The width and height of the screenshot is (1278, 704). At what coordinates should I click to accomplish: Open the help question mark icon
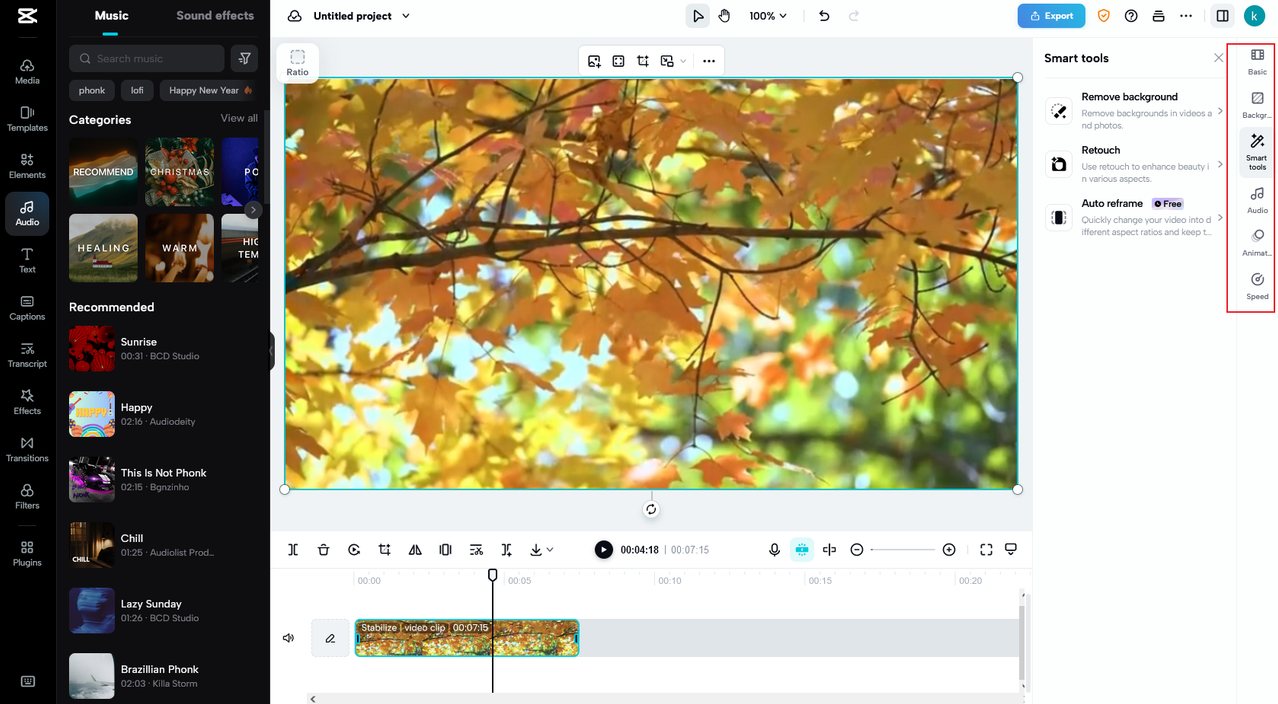coord(1131,16)
